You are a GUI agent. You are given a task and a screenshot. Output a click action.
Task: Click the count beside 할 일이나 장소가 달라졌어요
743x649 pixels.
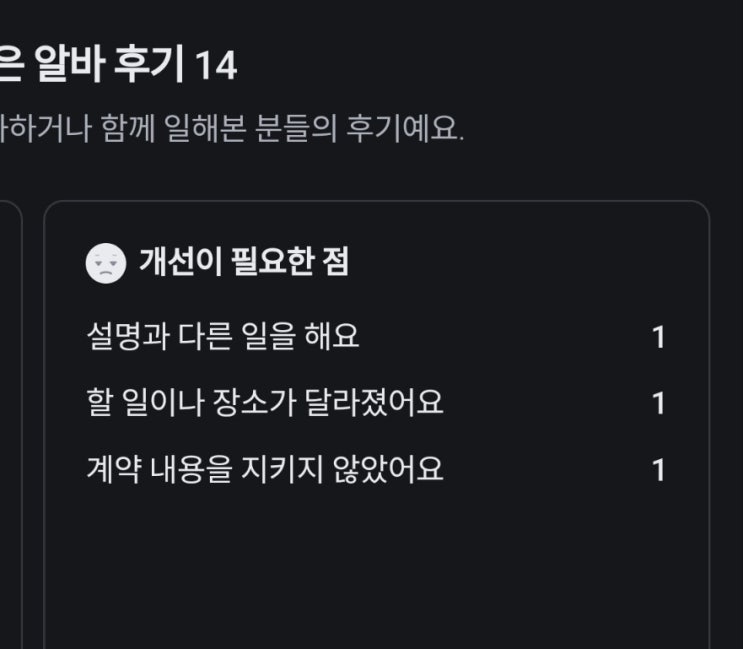click(659, 404)
